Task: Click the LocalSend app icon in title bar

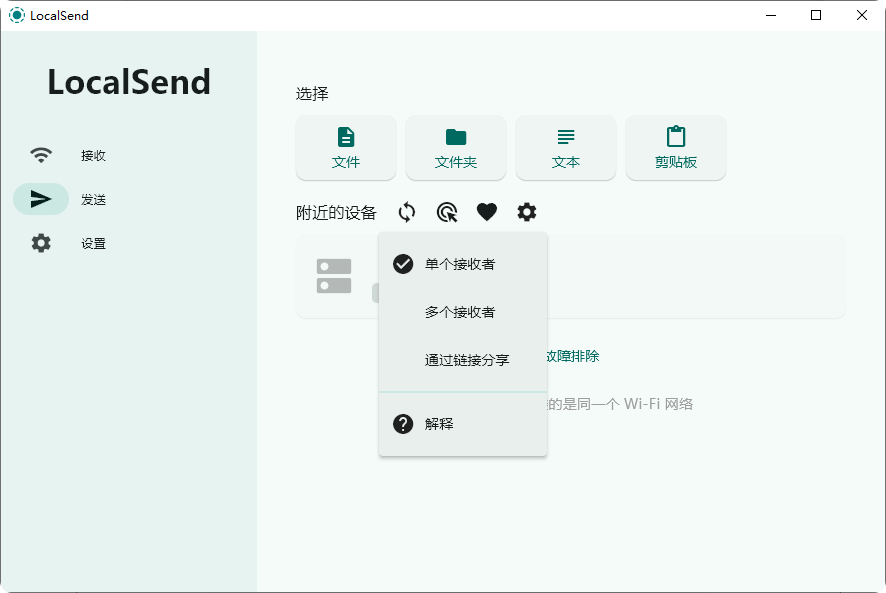Action: tap(17, 15)
